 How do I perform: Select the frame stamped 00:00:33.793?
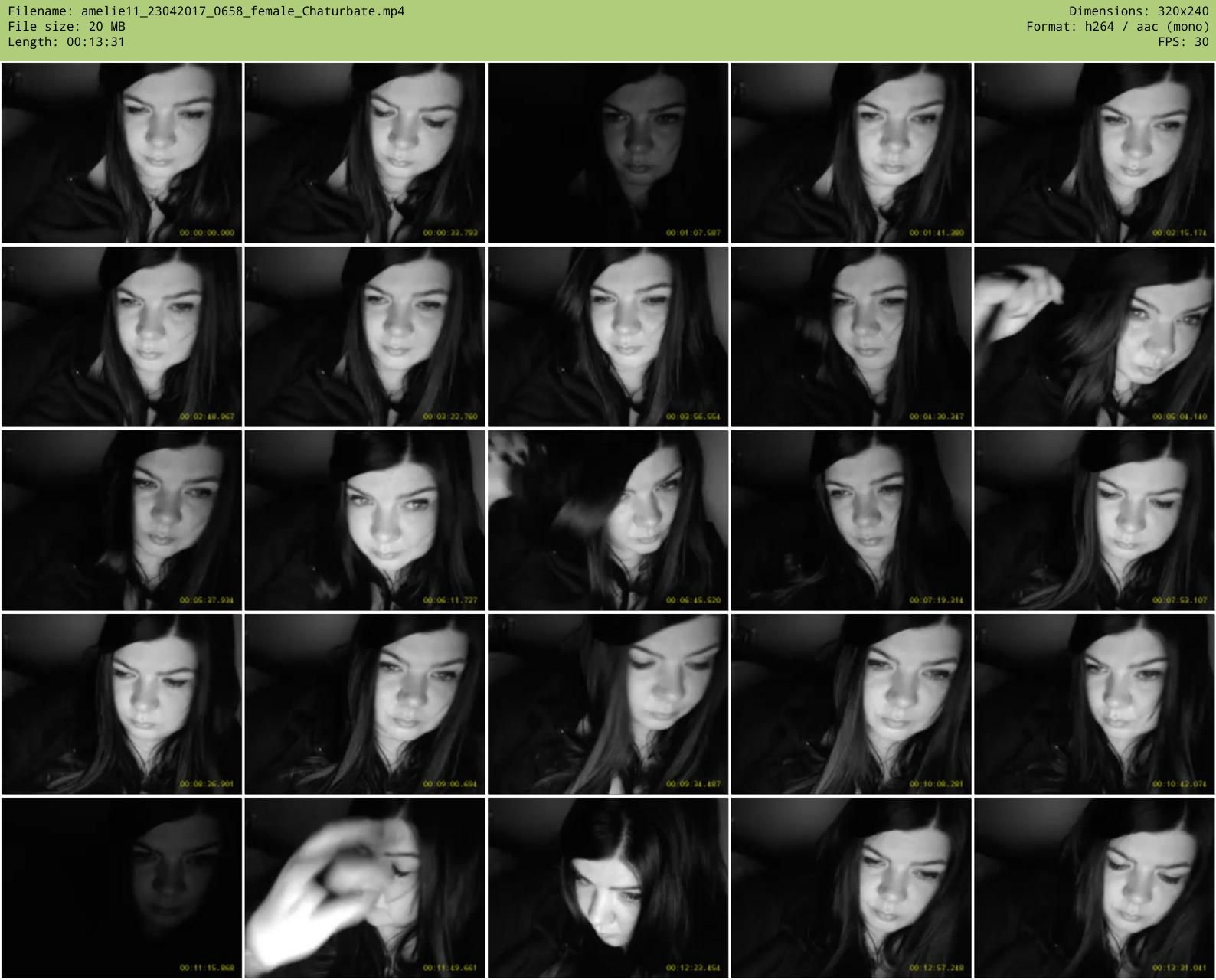[x=364, y=153]
